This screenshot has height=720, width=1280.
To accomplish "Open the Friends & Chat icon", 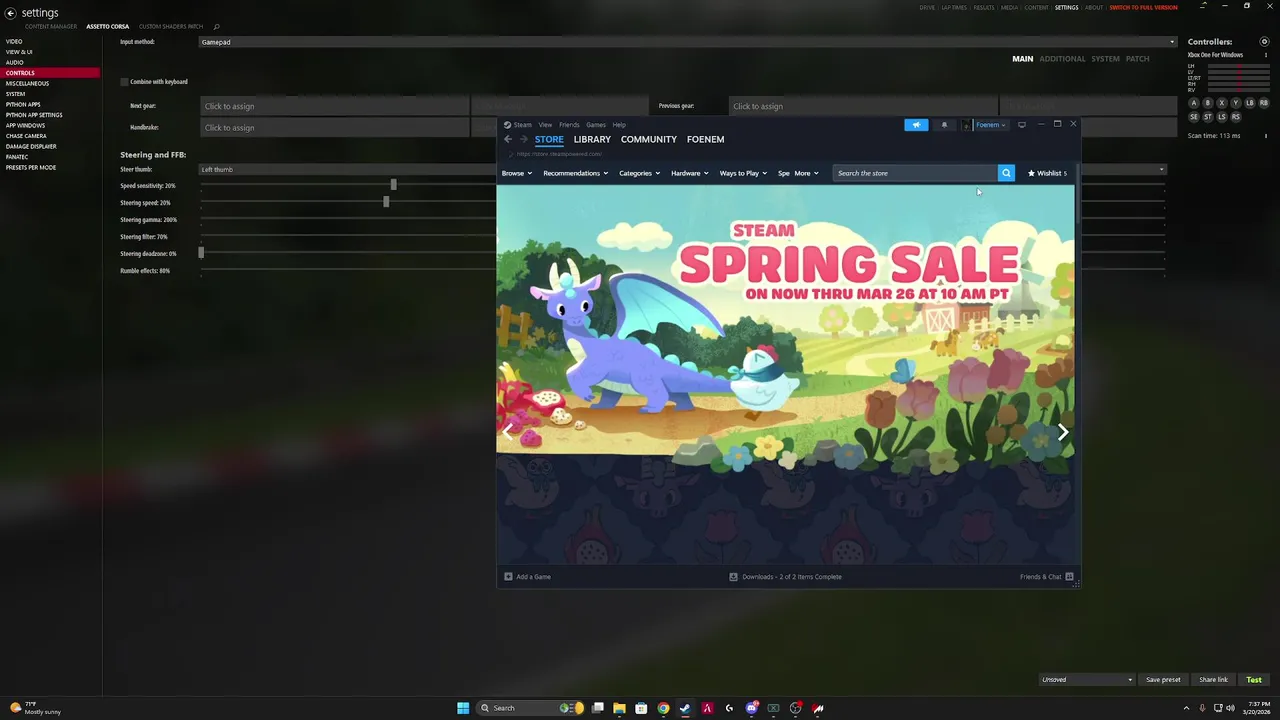I will [x=1069, y=576].
